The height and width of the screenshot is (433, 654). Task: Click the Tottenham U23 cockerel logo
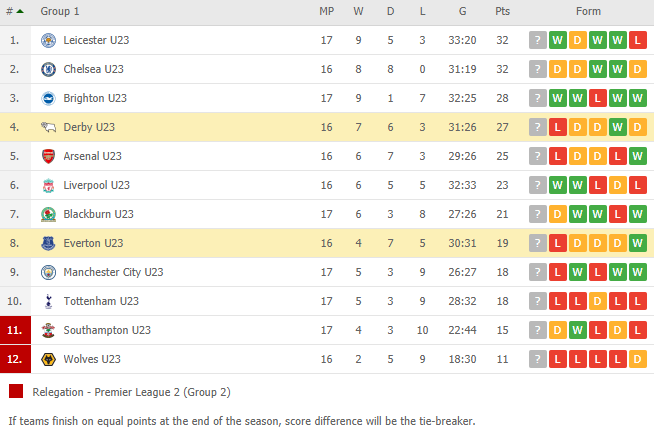click(48, 301)
